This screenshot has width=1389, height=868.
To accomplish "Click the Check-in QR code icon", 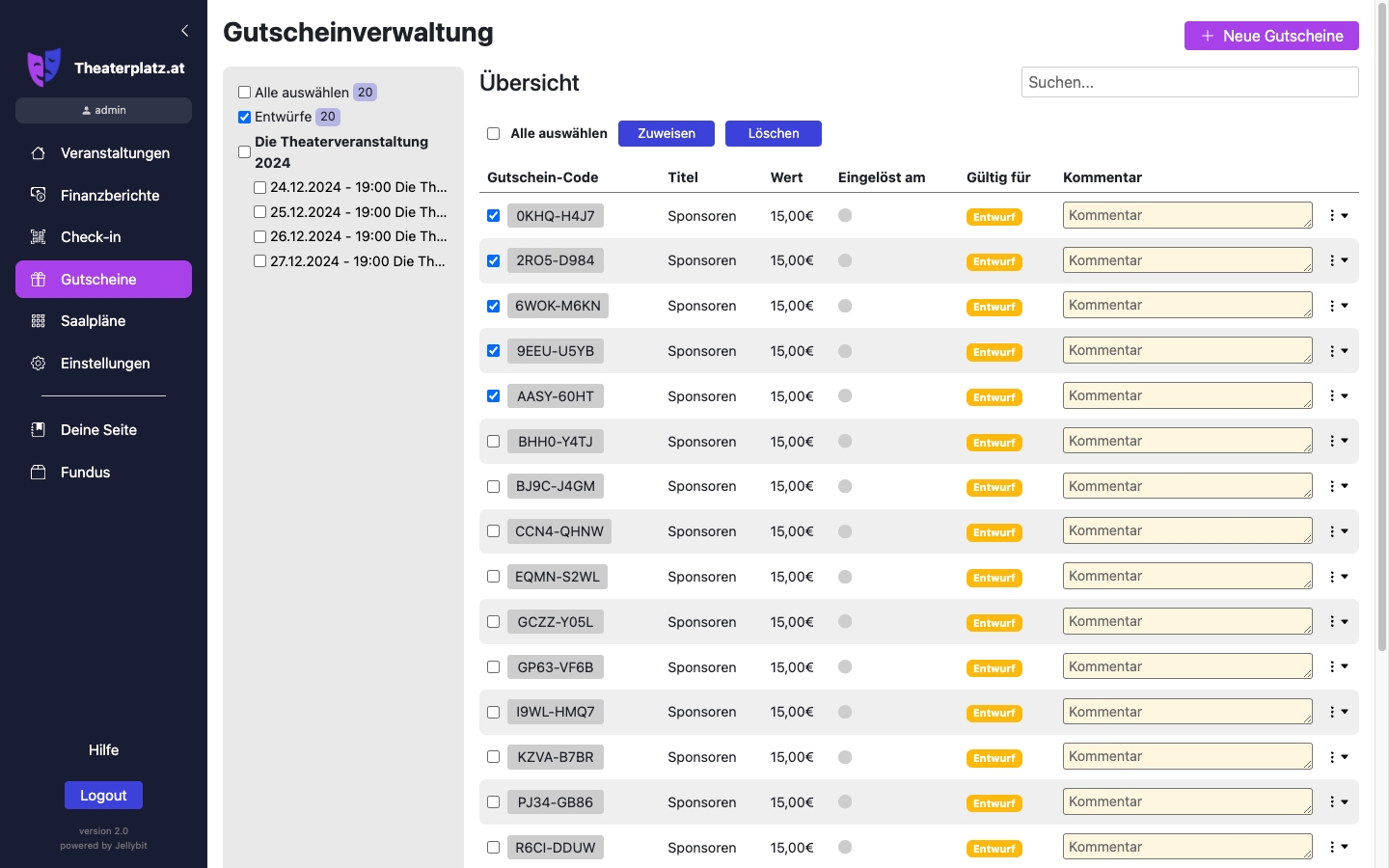I will [39, 237].
